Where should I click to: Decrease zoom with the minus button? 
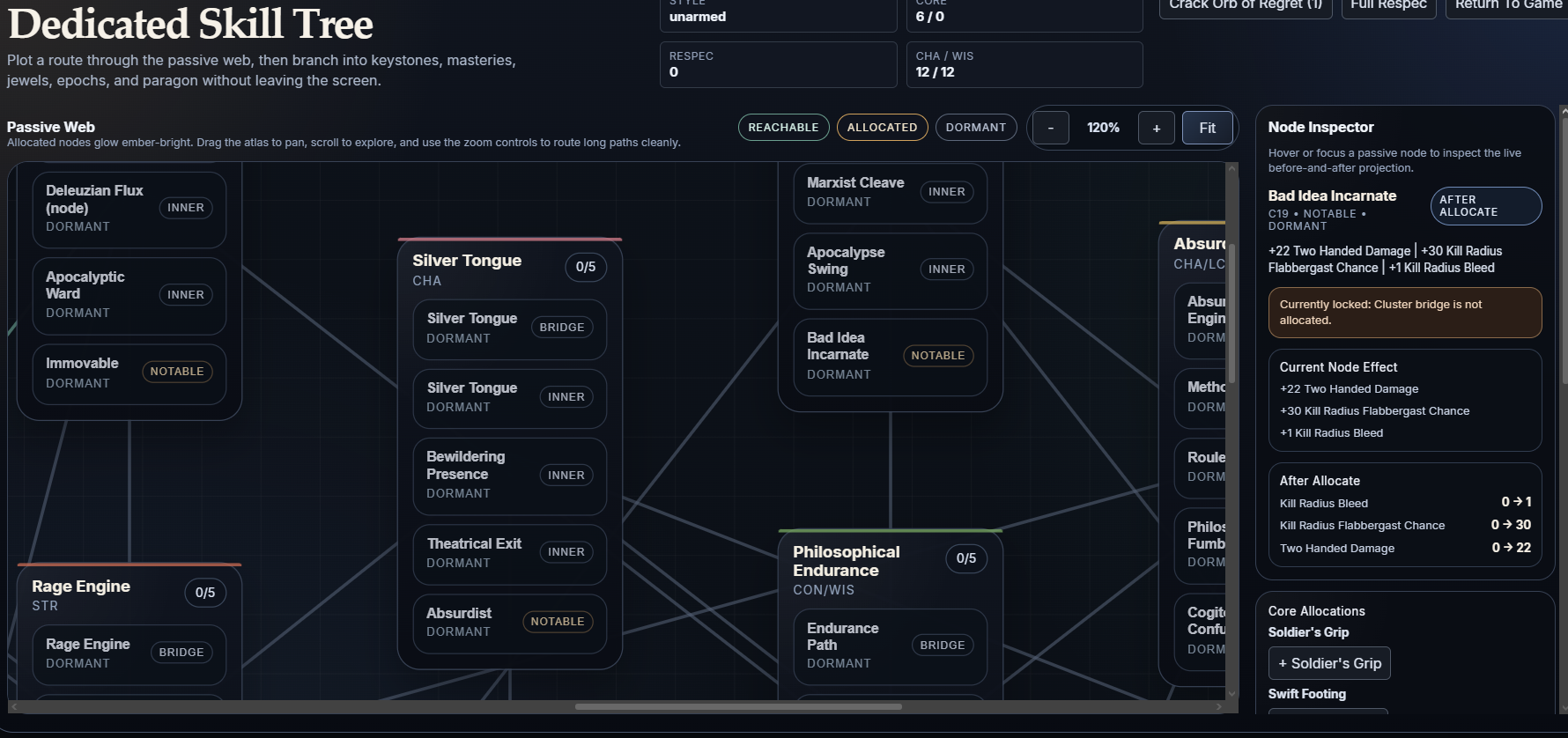1050,128
